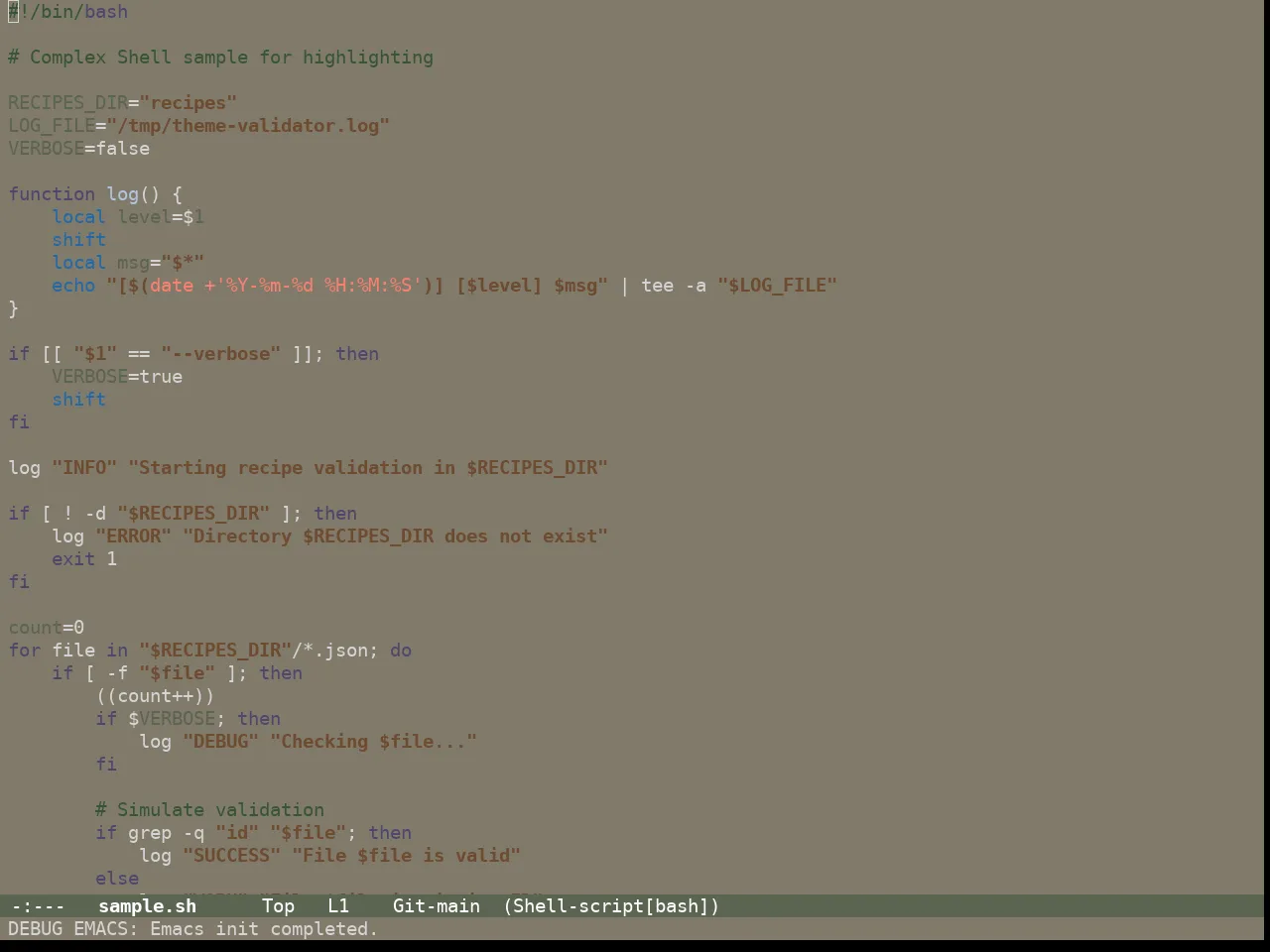Click the Shell-script[bash] major mode indicator
The width and height of the screenshot is (1270, 952).
click(611, 906)
